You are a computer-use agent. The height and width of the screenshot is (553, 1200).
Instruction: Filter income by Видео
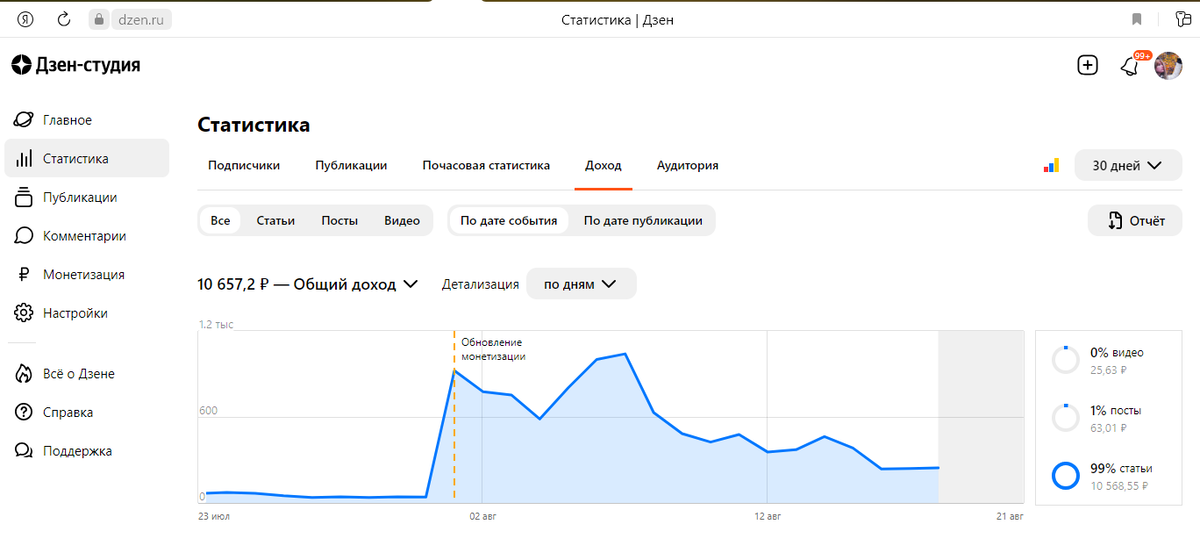pyautogui.click(x=402, y=221)
